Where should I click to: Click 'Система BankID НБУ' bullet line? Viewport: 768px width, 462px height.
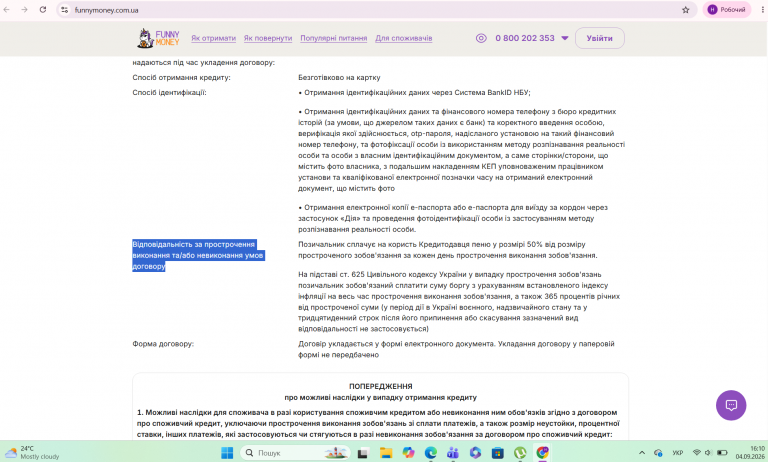click(x=414, y=92)
